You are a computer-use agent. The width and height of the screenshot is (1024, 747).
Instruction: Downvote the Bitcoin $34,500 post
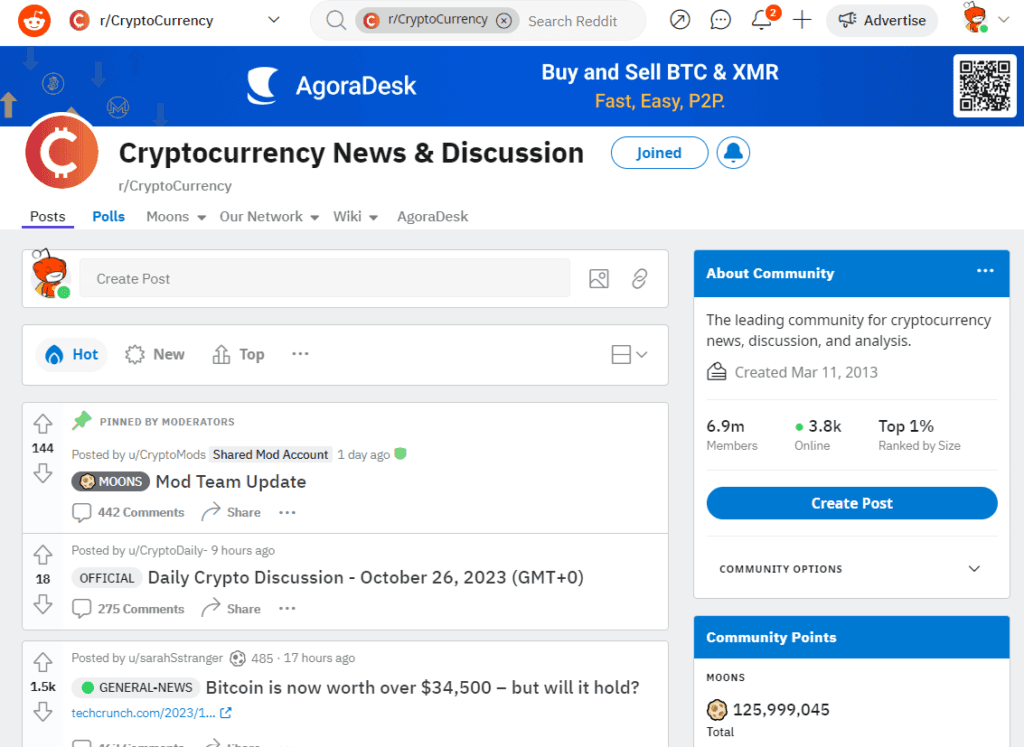click(43, 711)
